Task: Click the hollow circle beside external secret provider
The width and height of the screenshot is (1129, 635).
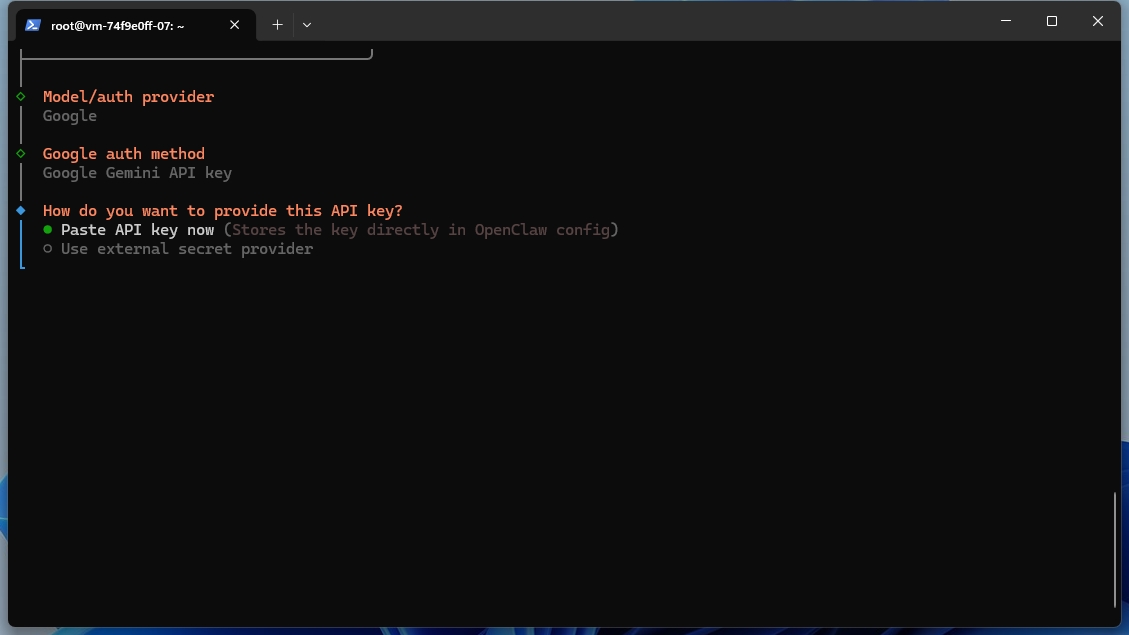Action: (46, 248)
